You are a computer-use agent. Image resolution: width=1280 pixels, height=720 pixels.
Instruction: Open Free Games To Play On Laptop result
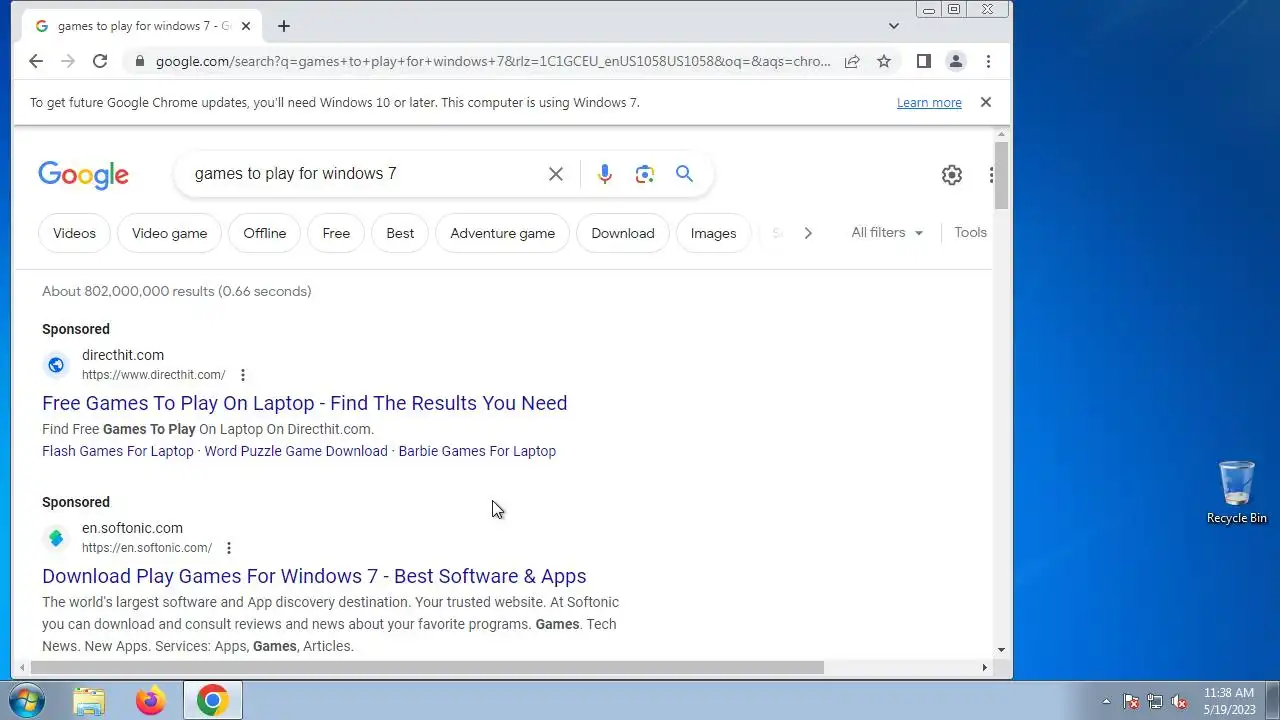305,403
